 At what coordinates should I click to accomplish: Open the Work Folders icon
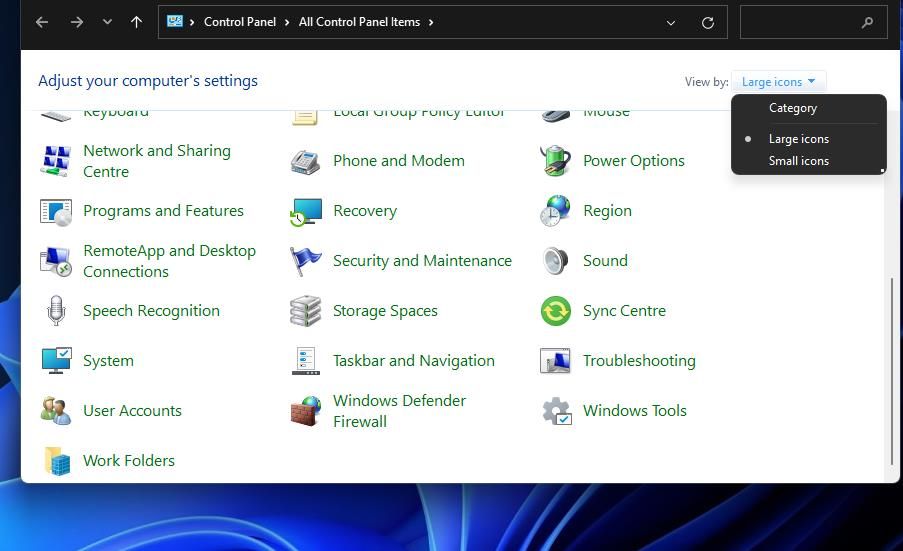pos(57,461)
